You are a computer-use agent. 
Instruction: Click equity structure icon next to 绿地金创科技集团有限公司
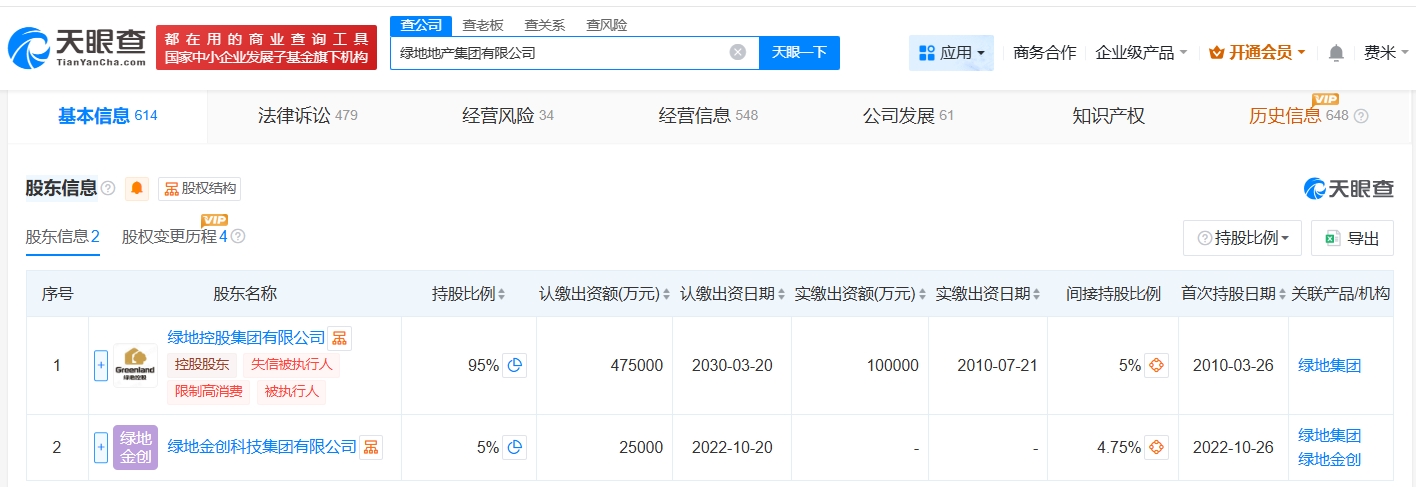370,447
